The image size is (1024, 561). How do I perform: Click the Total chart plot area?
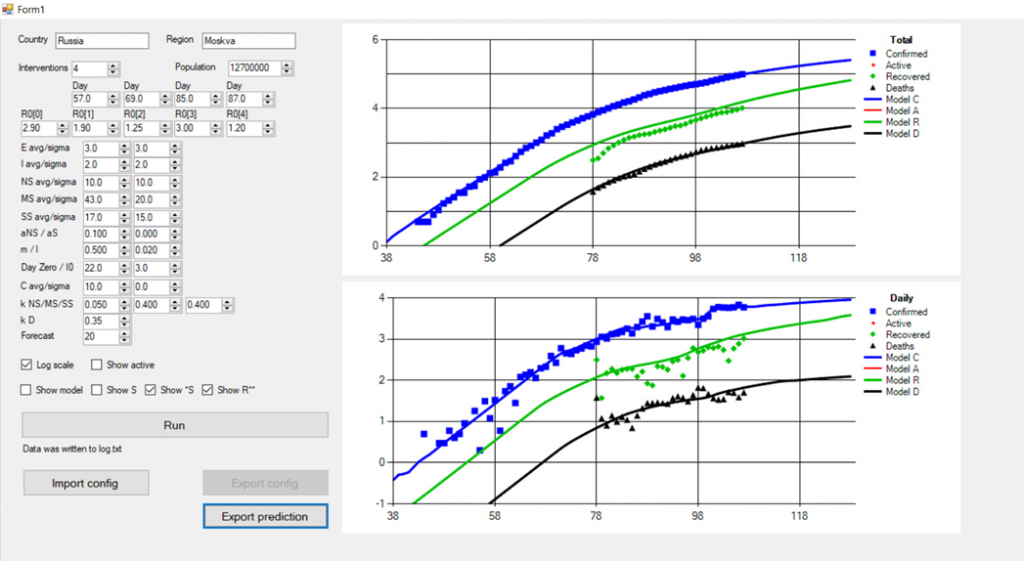[620, 142]
